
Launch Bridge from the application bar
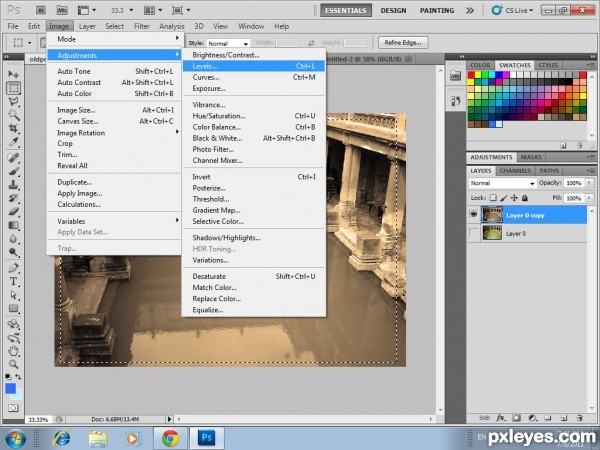click(x=41, y=10)
